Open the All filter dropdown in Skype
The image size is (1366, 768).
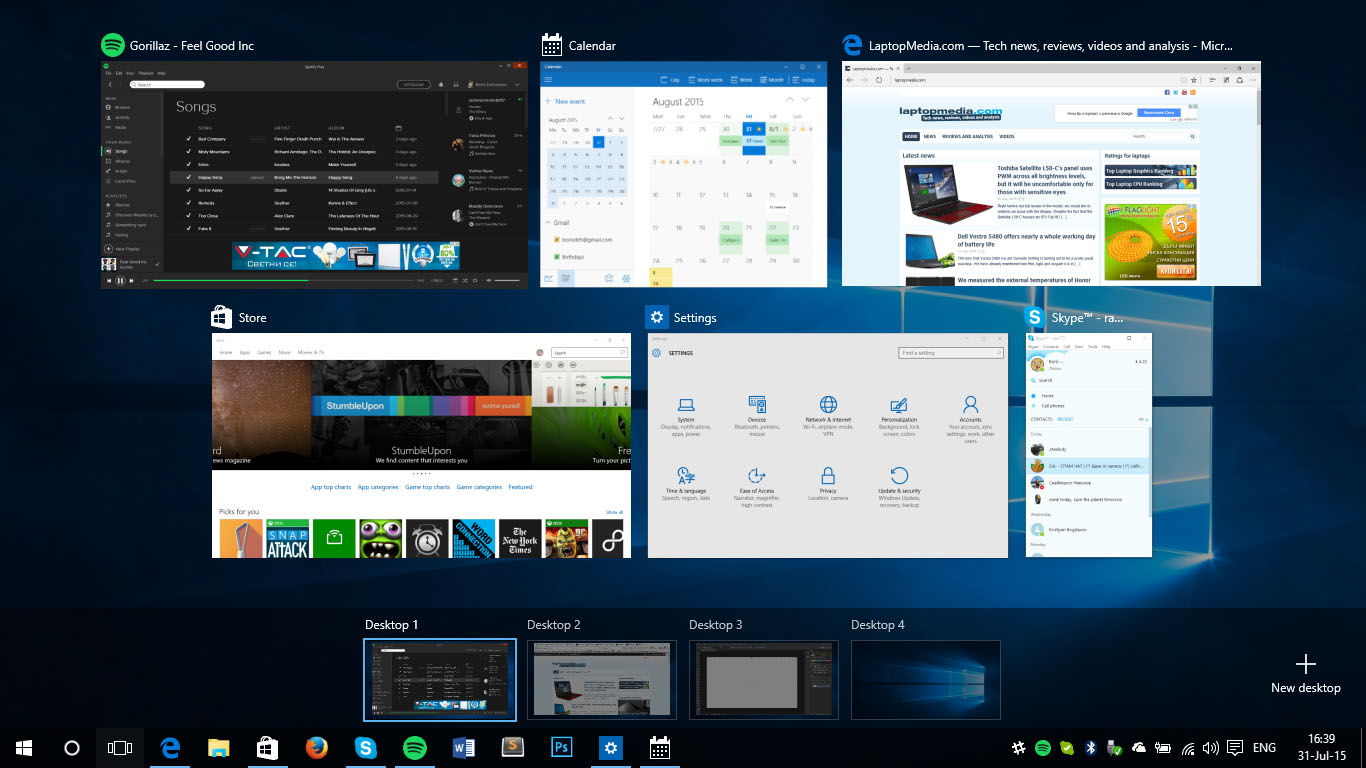click(x=1142, y=419)
